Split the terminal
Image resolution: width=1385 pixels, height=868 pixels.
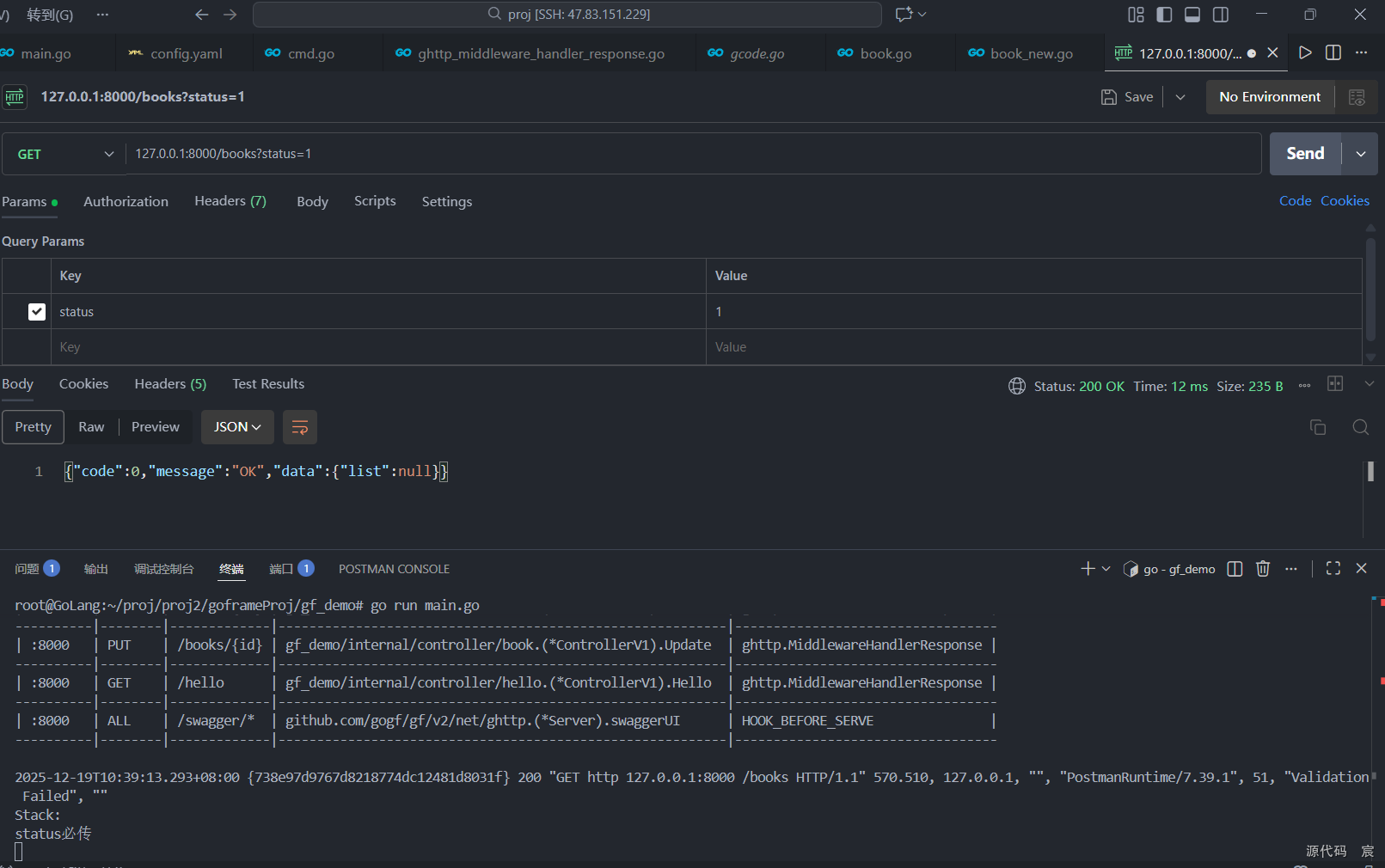coord(1235,569)
